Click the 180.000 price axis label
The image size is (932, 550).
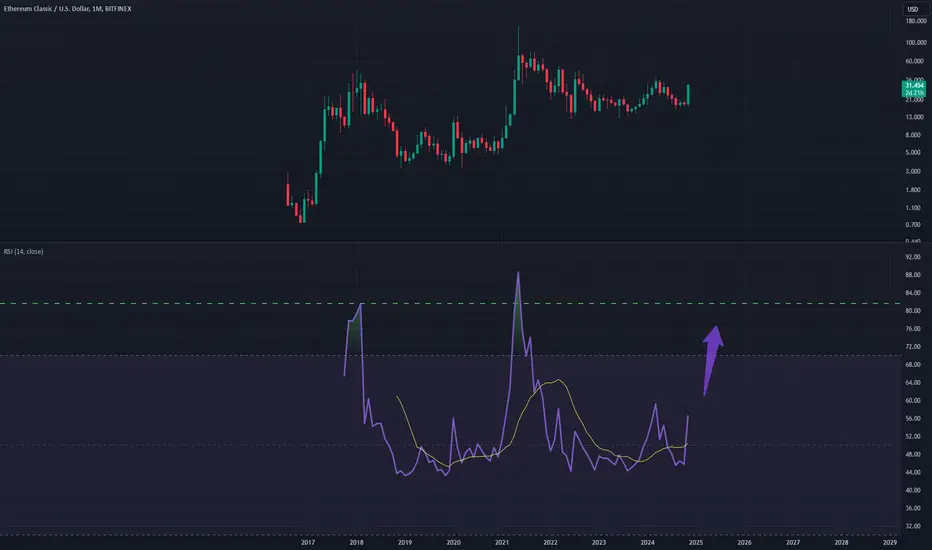click(915, 21)
